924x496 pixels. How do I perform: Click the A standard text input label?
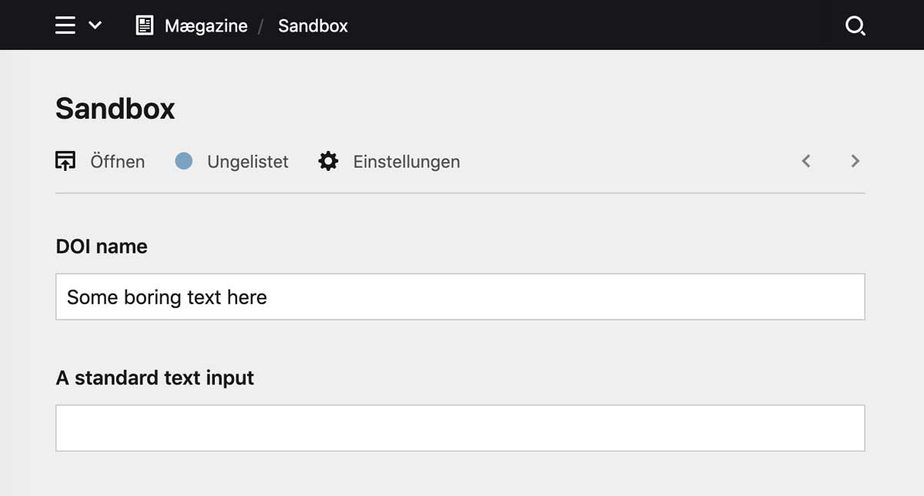click(155, 378)
